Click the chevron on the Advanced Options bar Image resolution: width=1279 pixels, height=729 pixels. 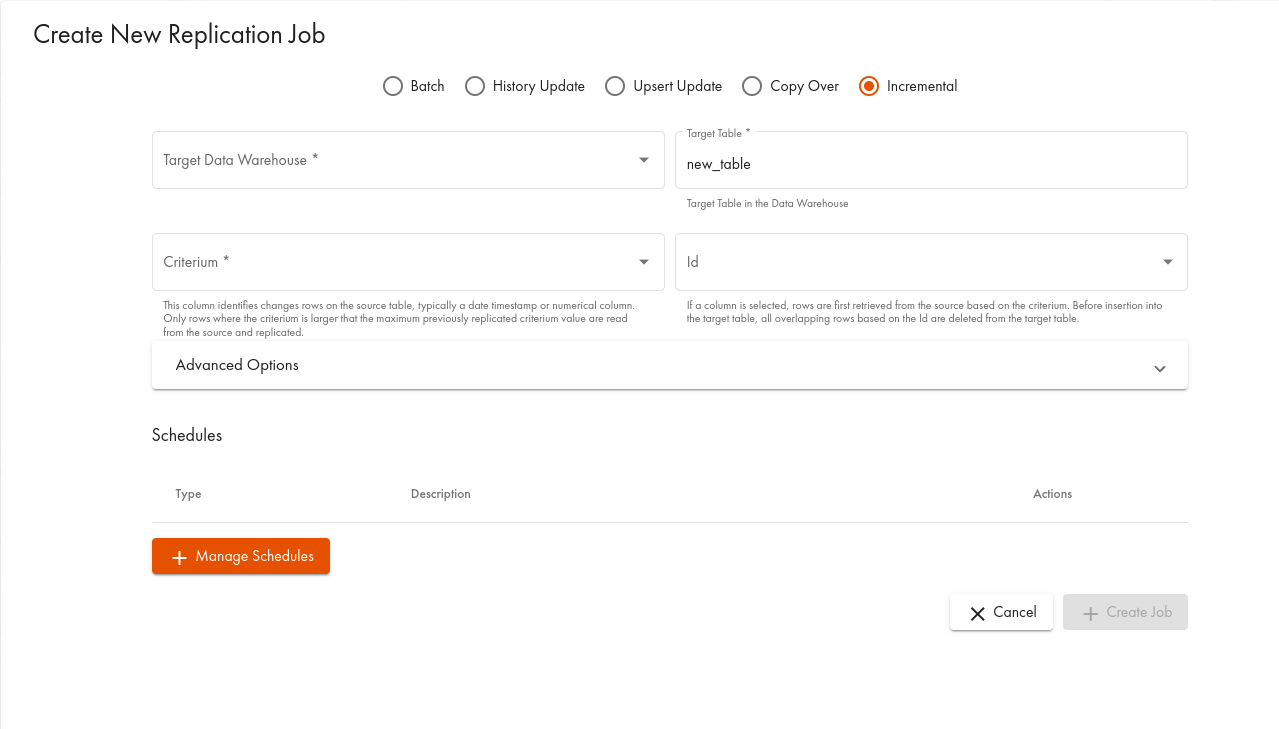click(x=1159, y=368)
